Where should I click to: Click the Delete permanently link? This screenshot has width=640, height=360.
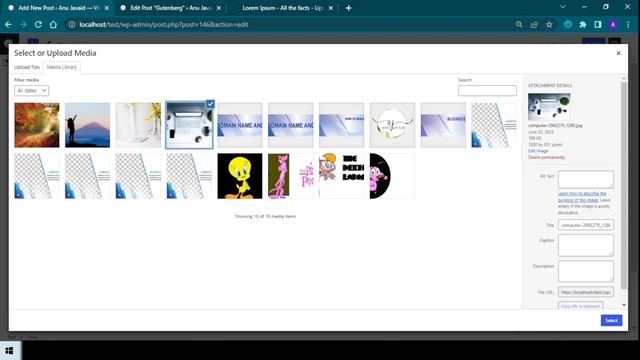tap(546, 157)
